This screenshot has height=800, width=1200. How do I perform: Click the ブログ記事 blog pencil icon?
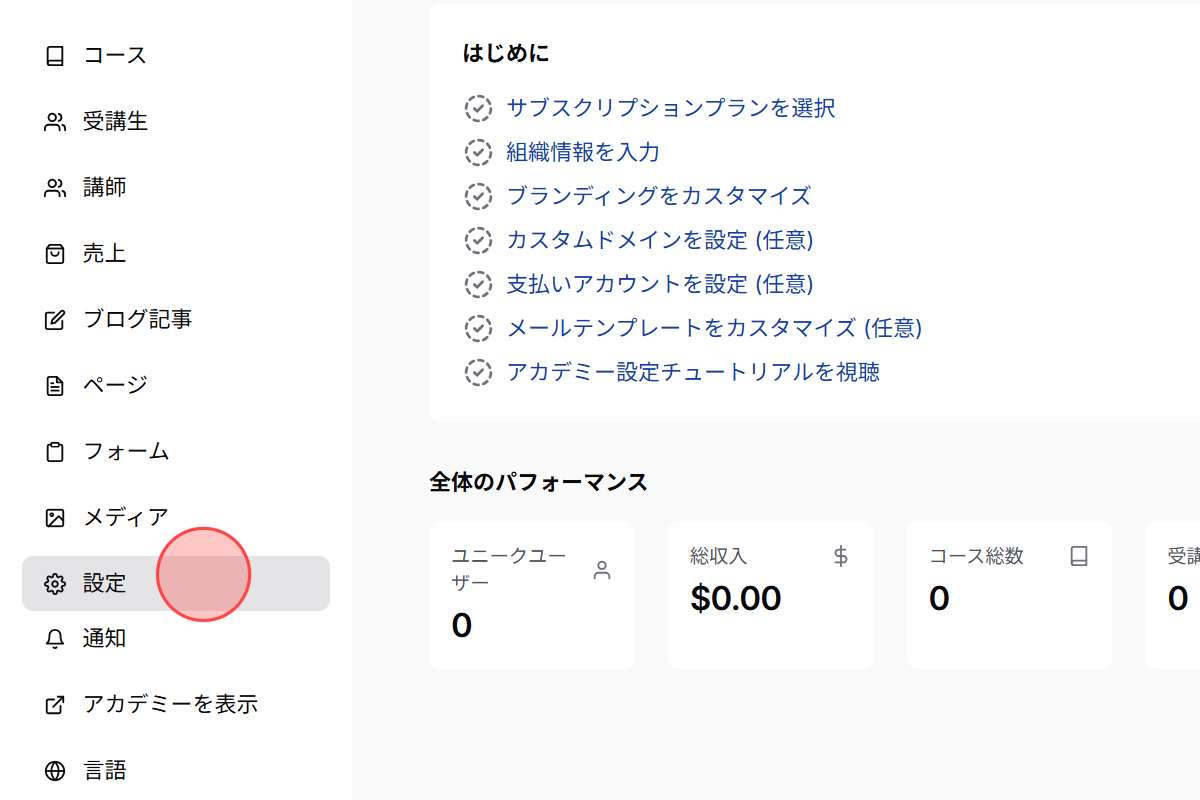click(53, 319)
